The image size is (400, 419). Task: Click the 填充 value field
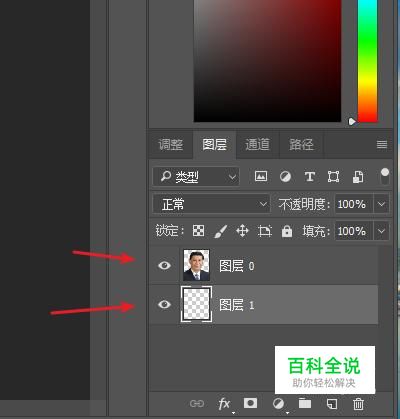click(x=354, y=231)
